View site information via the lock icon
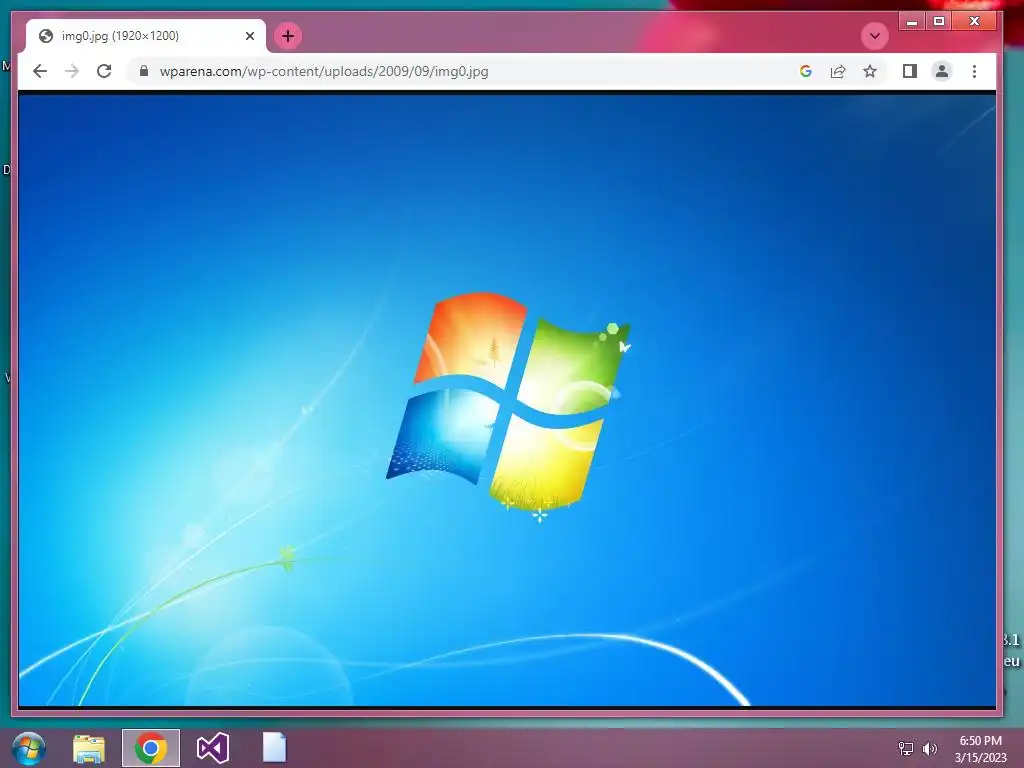This screenshot has width=1024, height=768. click(x=144, y=71)
